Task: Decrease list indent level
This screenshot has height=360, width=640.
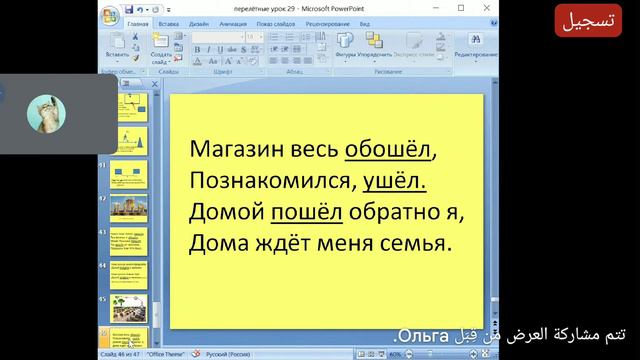Action: pos(274,49)
